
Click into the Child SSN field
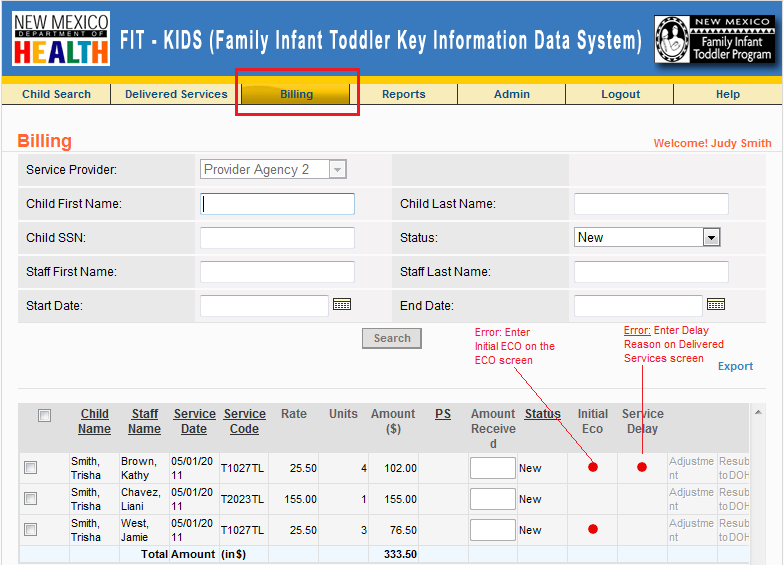[278, 238]
